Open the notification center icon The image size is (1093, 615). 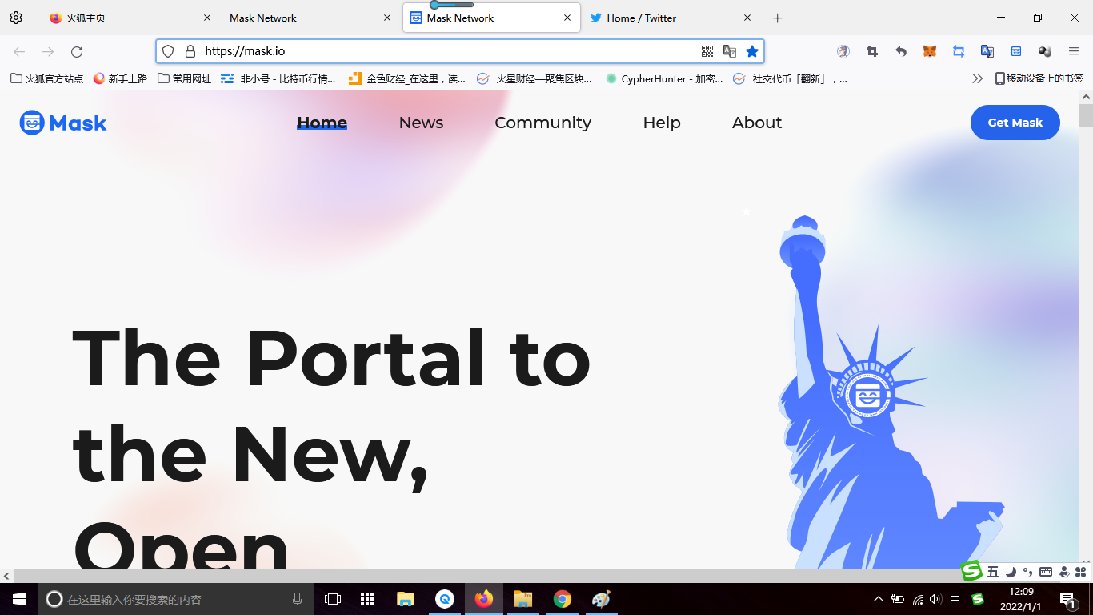pyautogui.click(x=1068, y=600)
